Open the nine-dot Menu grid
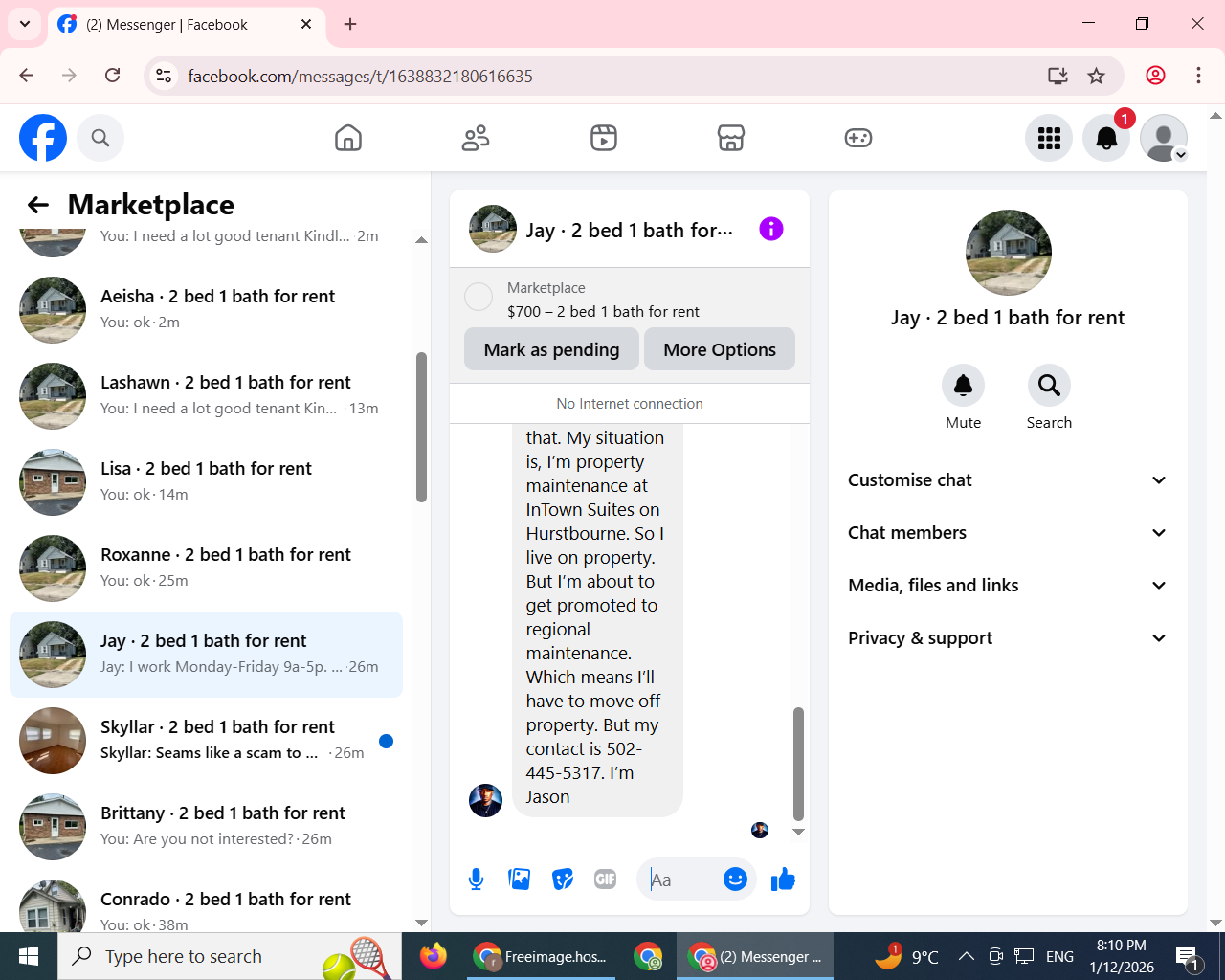1225x980 pixels. pos(1049,138)
